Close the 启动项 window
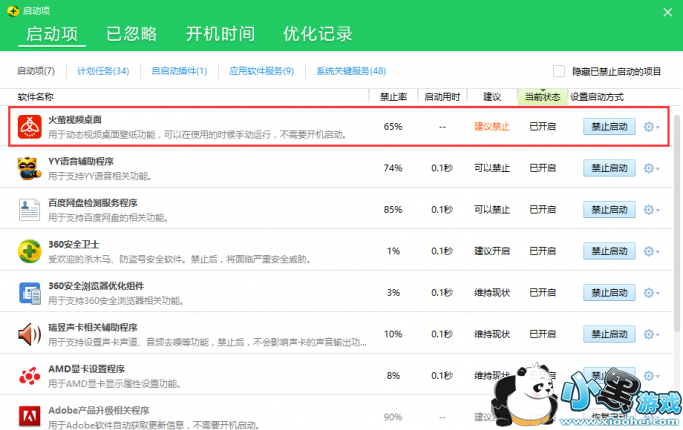 667,12
